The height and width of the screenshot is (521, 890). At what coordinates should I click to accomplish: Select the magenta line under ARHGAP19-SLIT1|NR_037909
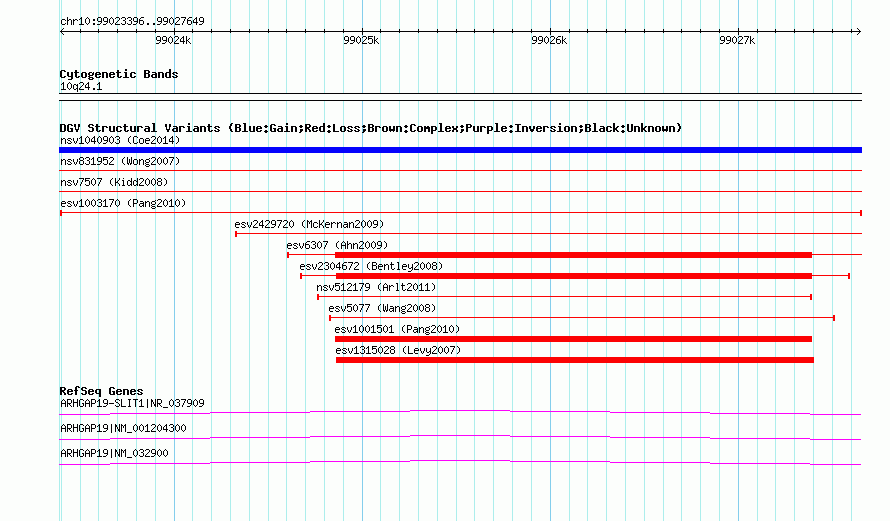[460, 412]
